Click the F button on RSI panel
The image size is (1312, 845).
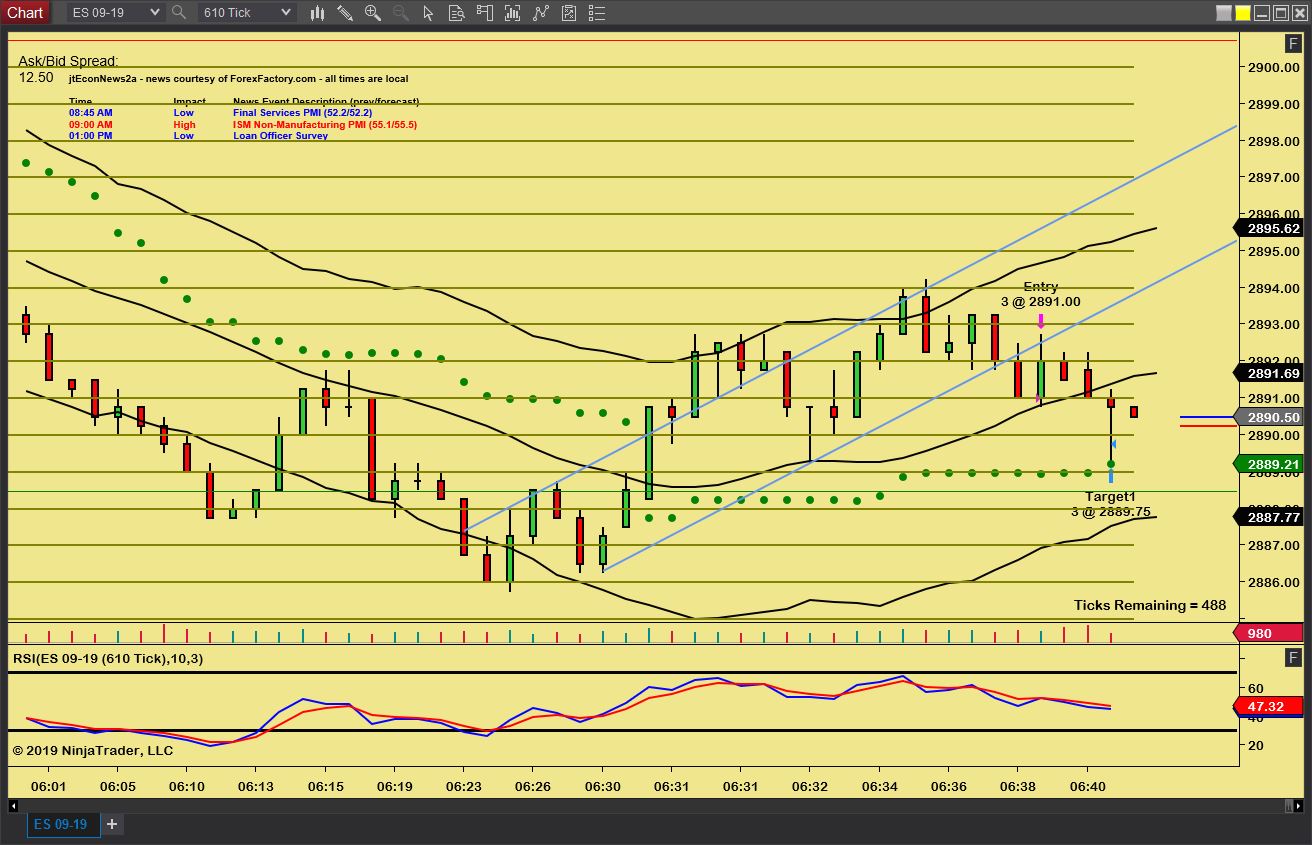[1292, 657]
